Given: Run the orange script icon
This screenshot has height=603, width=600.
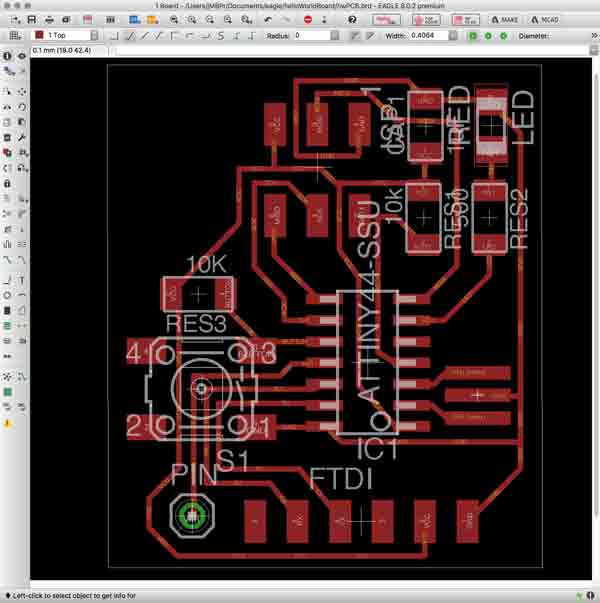Looking at the screenshot, I should click(152, 20).
